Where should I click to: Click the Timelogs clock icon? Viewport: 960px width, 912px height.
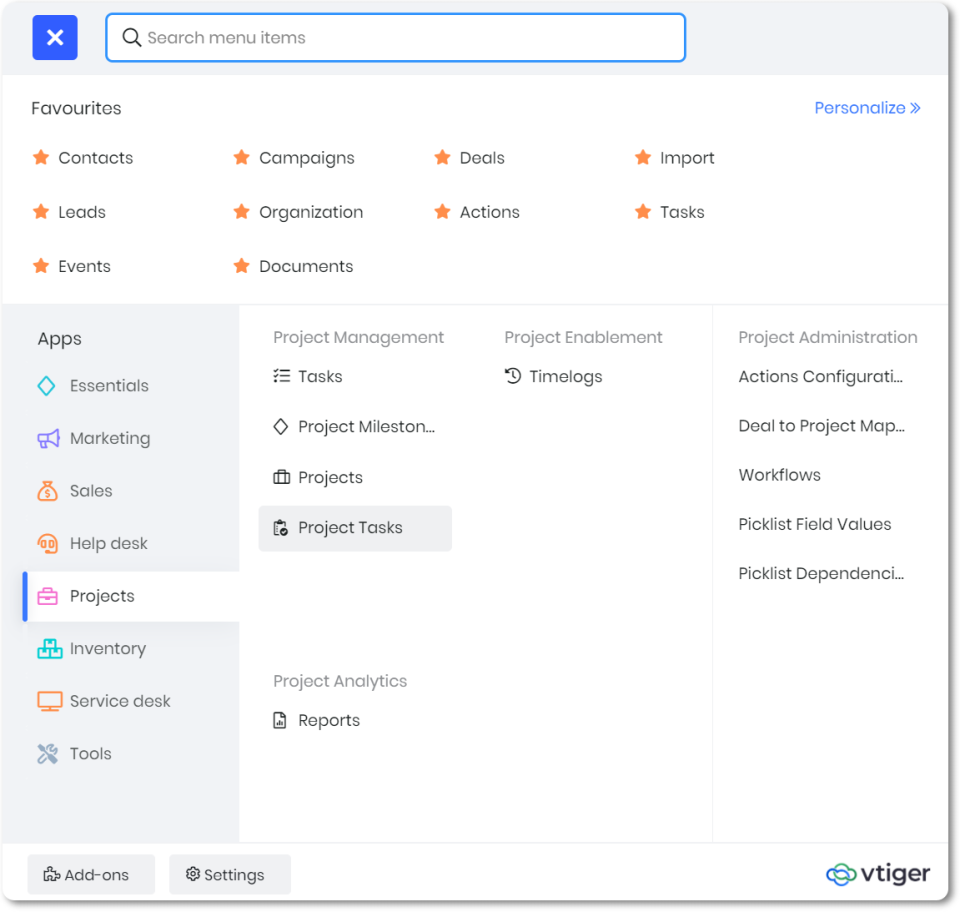(x=511, y=376)
